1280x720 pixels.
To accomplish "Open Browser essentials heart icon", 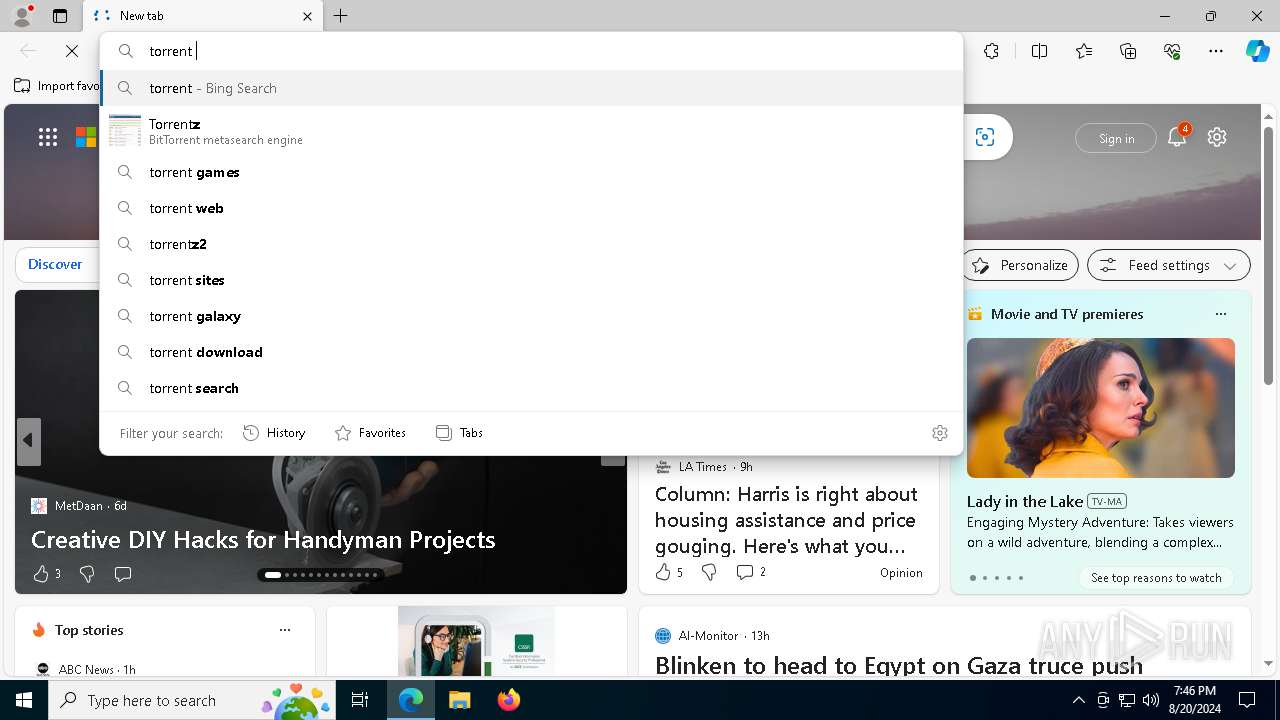I will 1172,51.
